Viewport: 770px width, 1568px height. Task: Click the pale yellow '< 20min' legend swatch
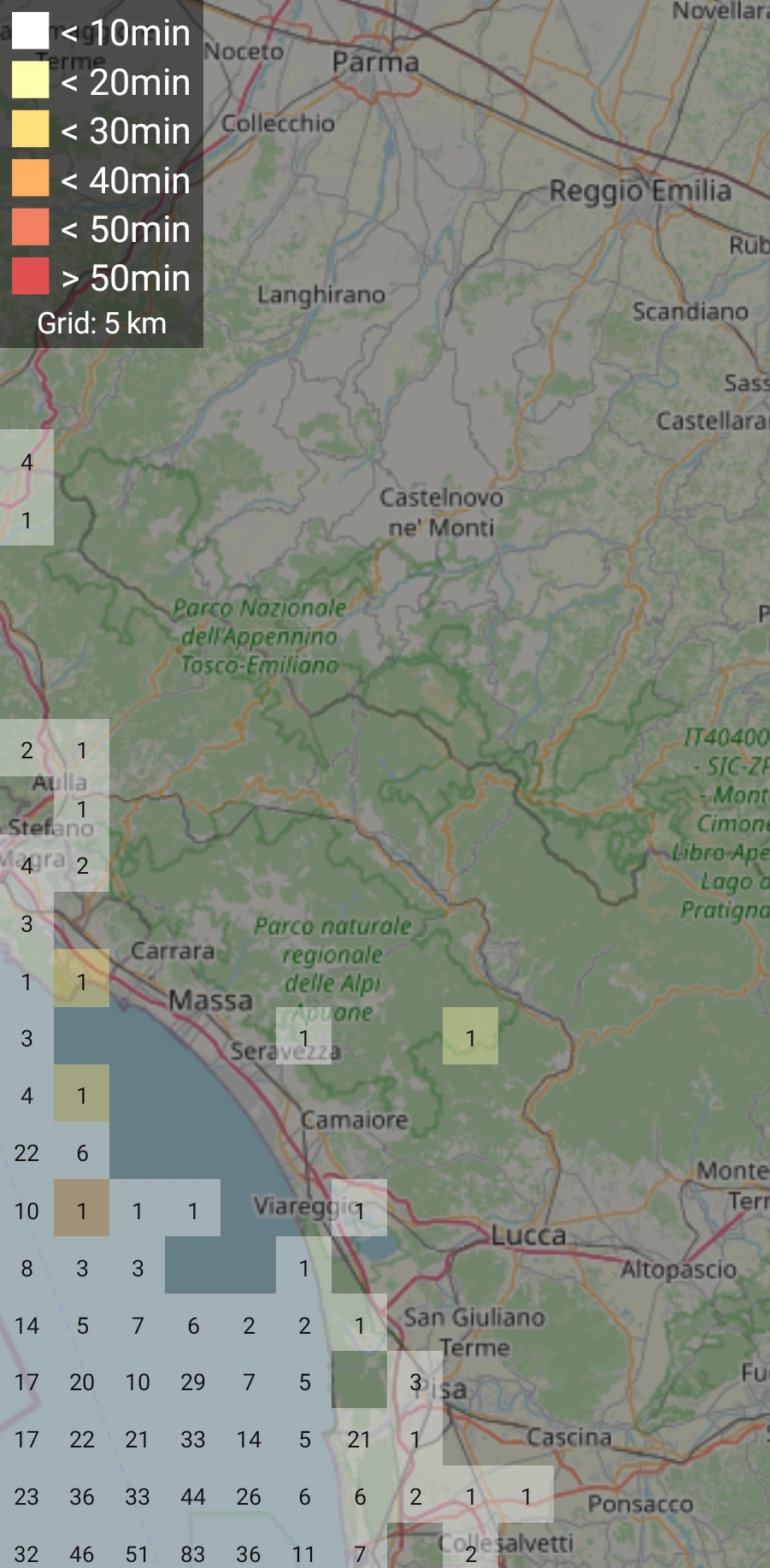(x=30, y=81)
